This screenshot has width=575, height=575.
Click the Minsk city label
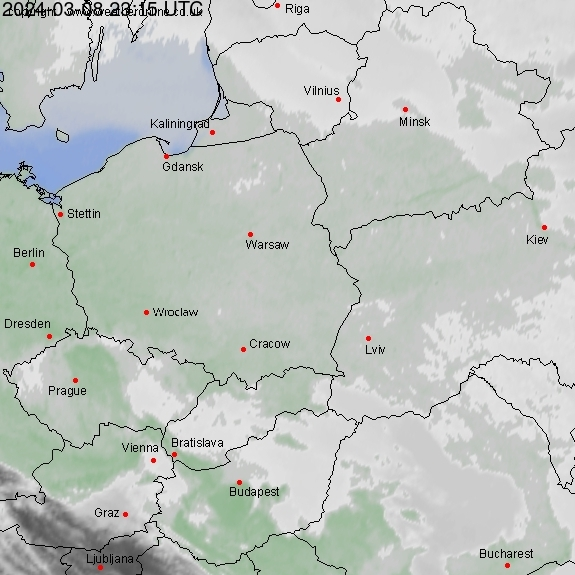(x=414, y=122)
